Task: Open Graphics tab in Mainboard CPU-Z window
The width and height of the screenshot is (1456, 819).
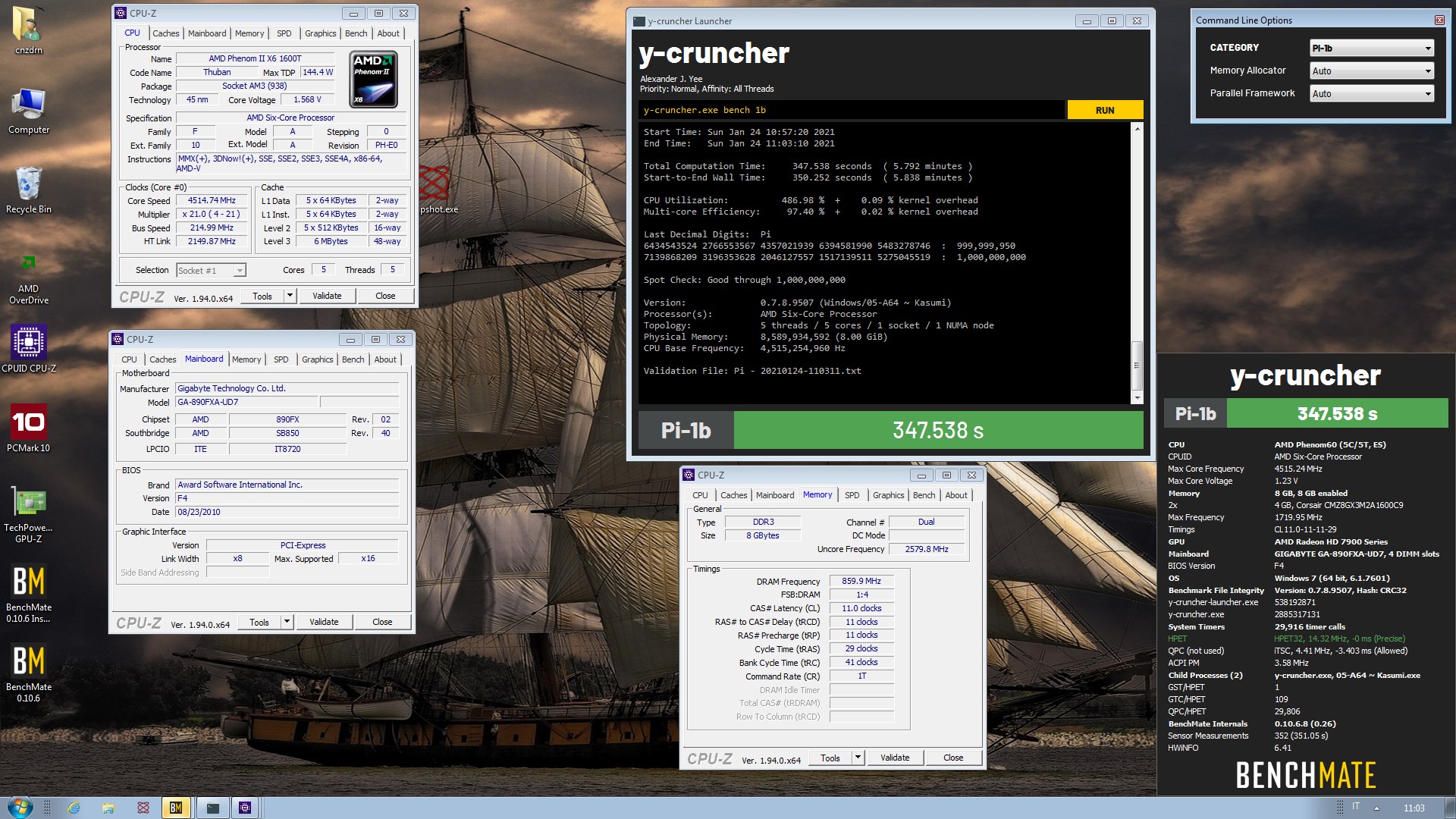Action: [317, 359]
